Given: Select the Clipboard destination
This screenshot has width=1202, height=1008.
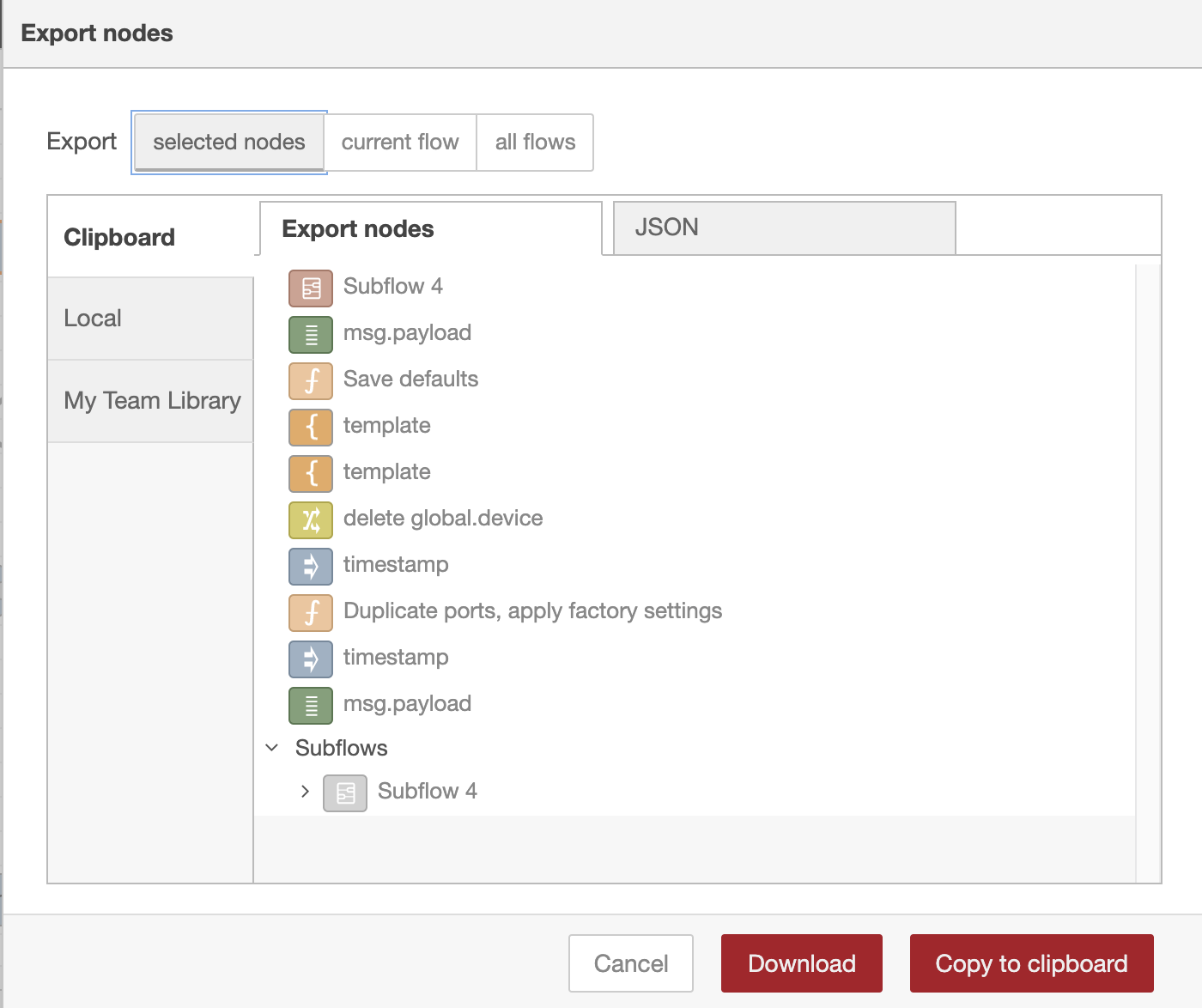Looking at the screenshot, I should [150, 237].
